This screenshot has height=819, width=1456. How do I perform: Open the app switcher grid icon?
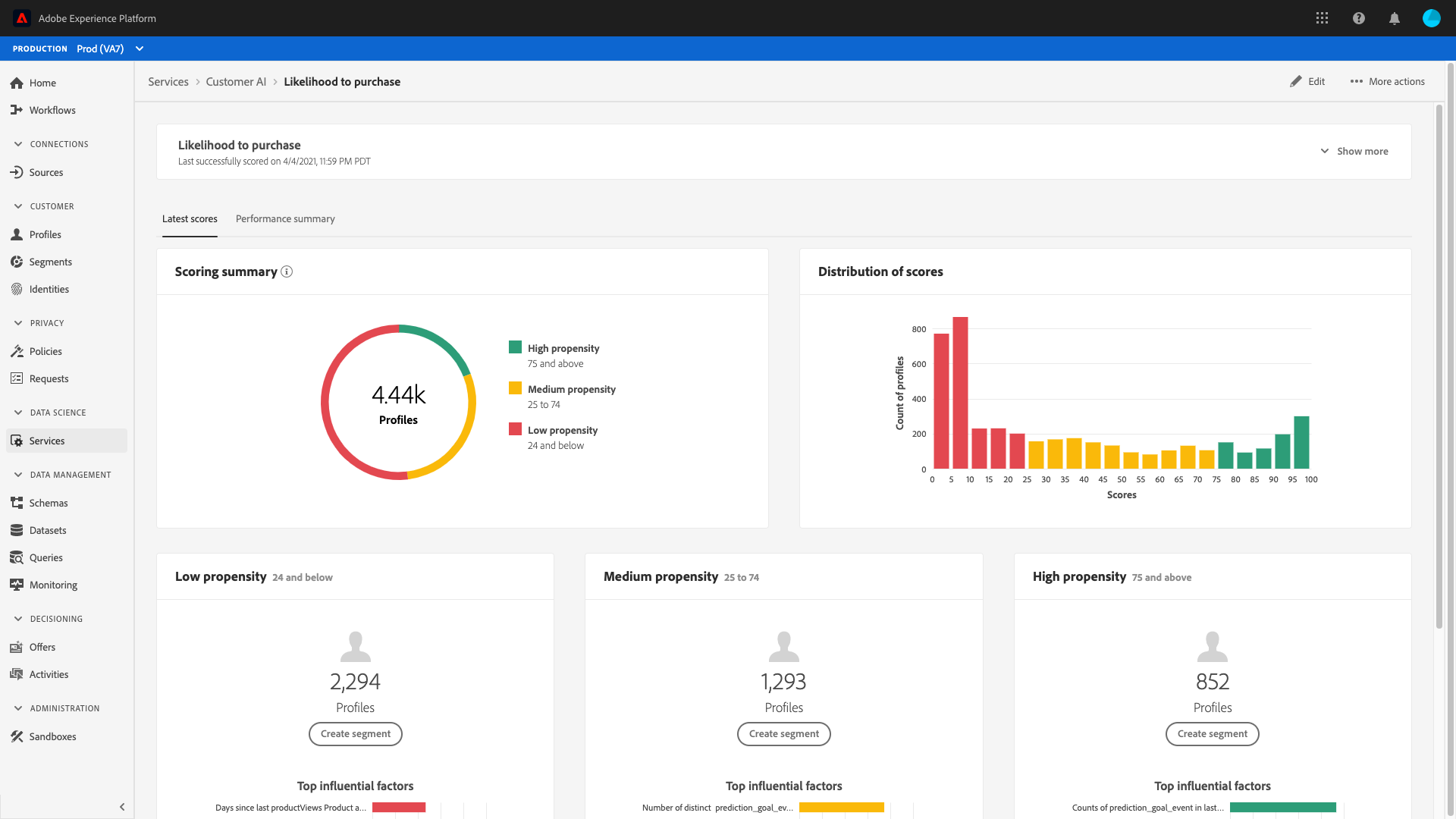point(1322,18)
